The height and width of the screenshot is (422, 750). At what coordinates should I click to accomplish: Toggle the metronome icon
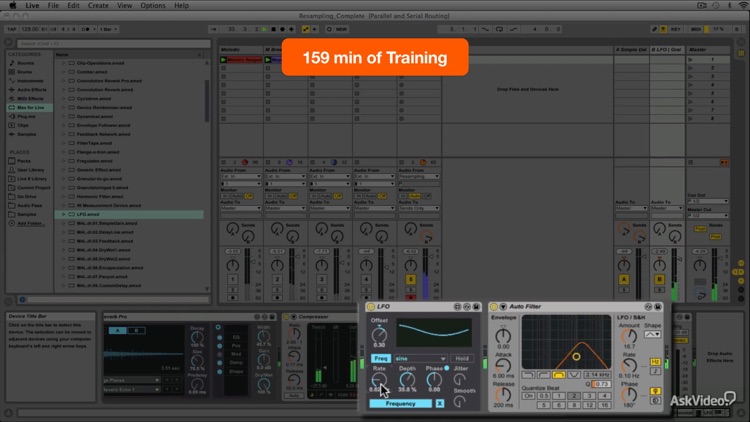pos(86,29)
